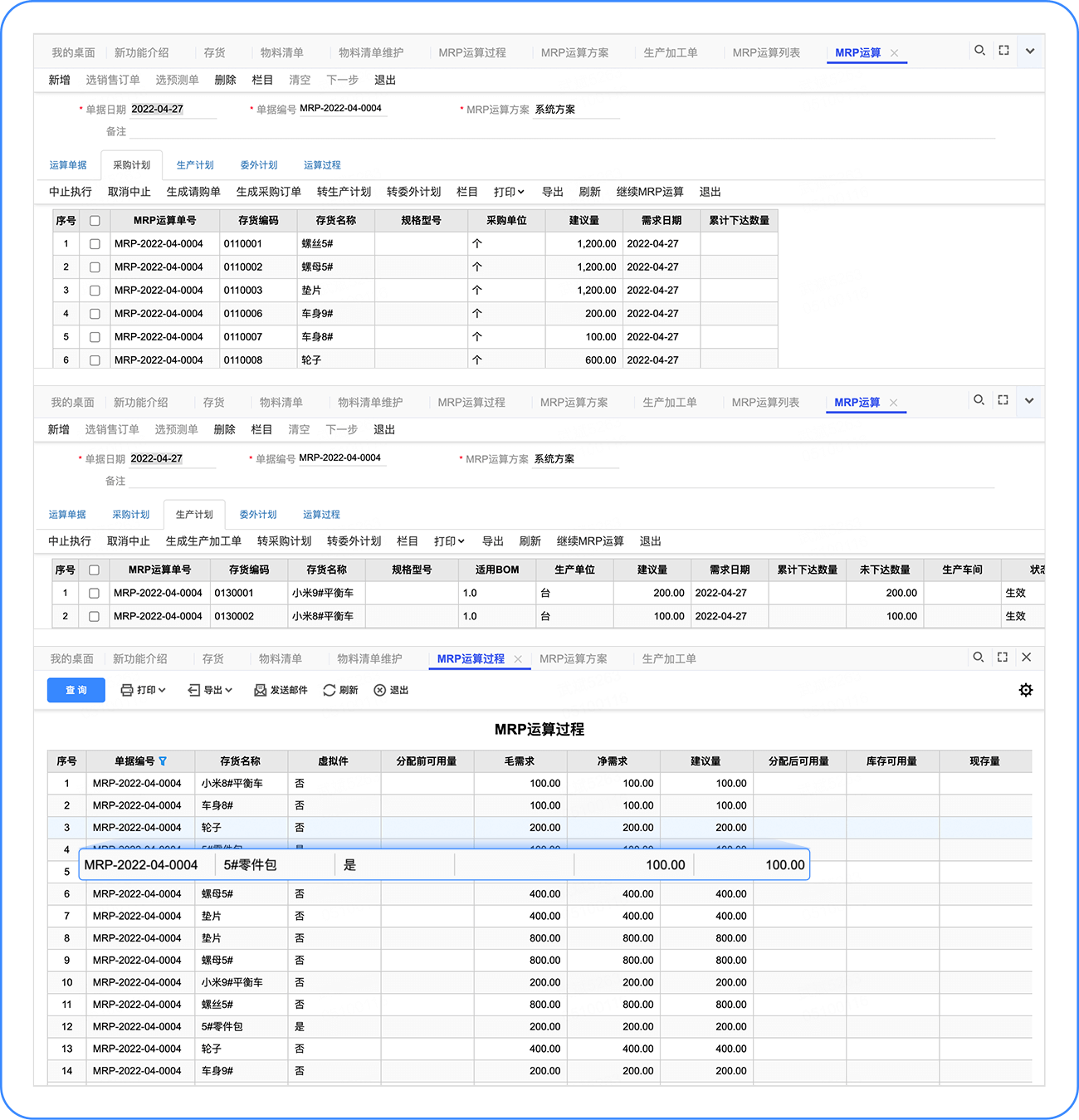The height and width of the screenshot is (1120, 1079).
Task: Switch to the 生产计划 sub-tab in top panel
Action: [195, 165]
